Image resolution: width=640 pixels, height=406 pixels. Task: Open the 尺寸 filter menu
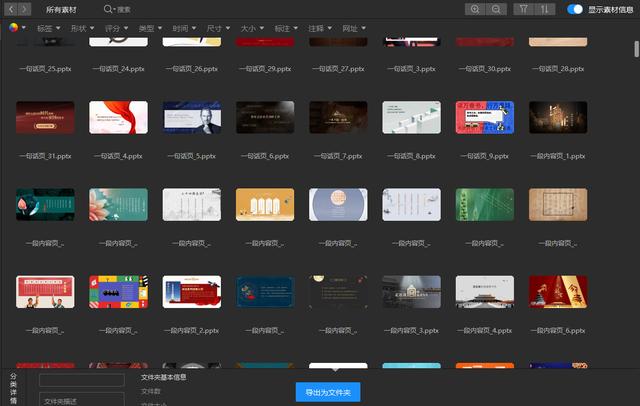218,28
